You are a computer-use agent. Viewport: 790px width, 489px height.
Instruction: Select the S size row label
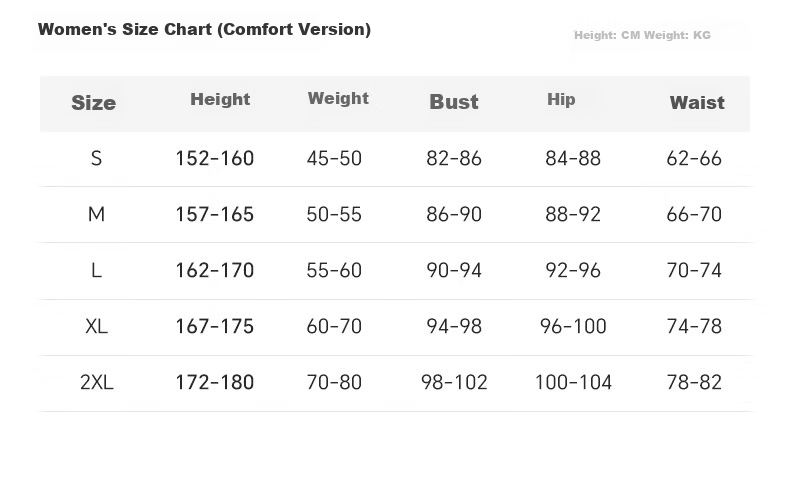[x=96, y=159]
